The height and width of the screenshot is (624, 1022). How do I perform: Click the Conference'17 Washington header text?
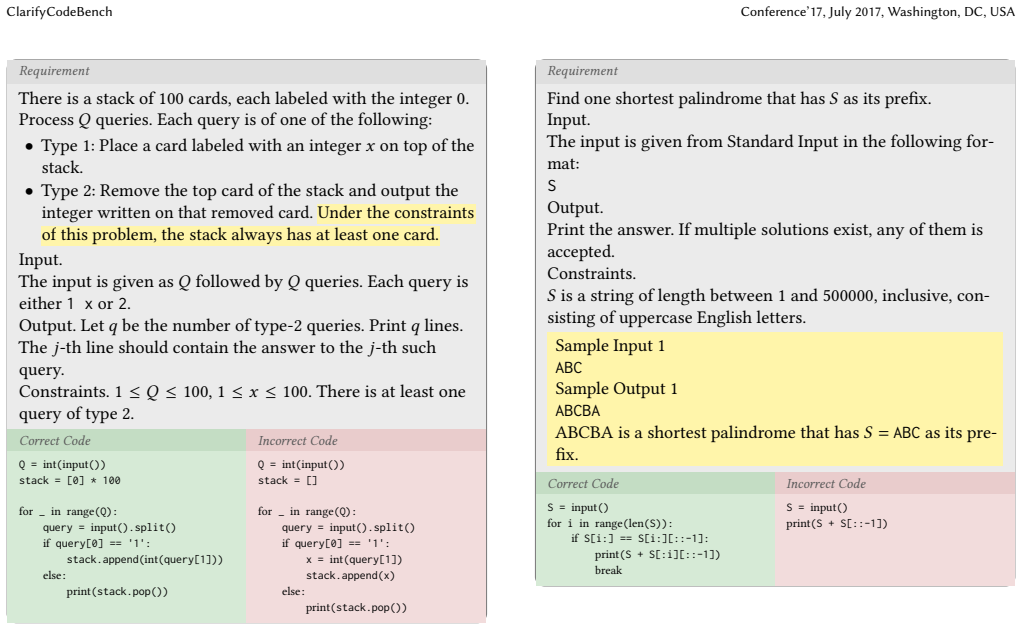pos(877,12)
